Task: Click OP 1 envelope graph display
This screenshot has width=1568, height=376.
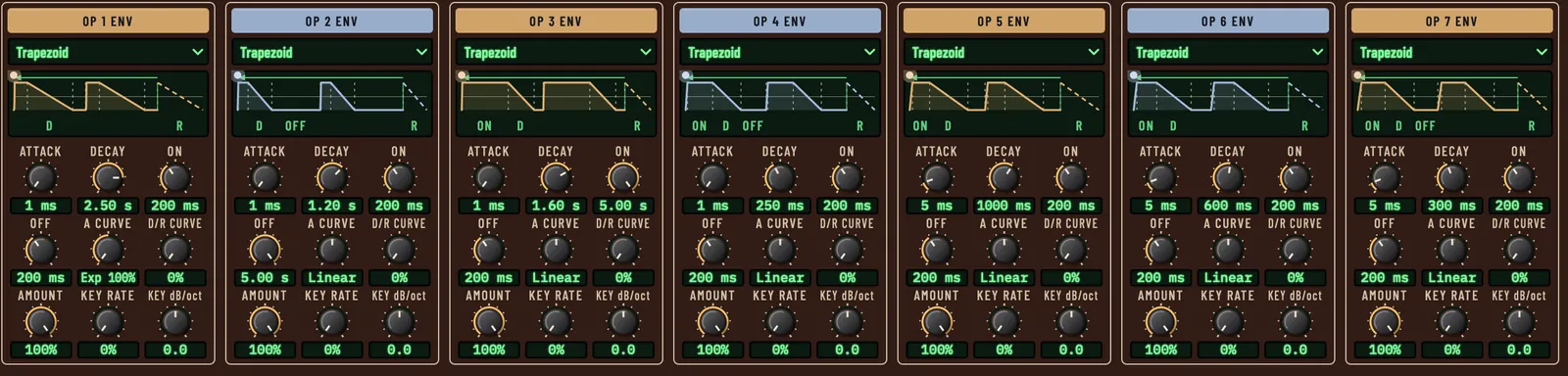Action: coord(108,103)
